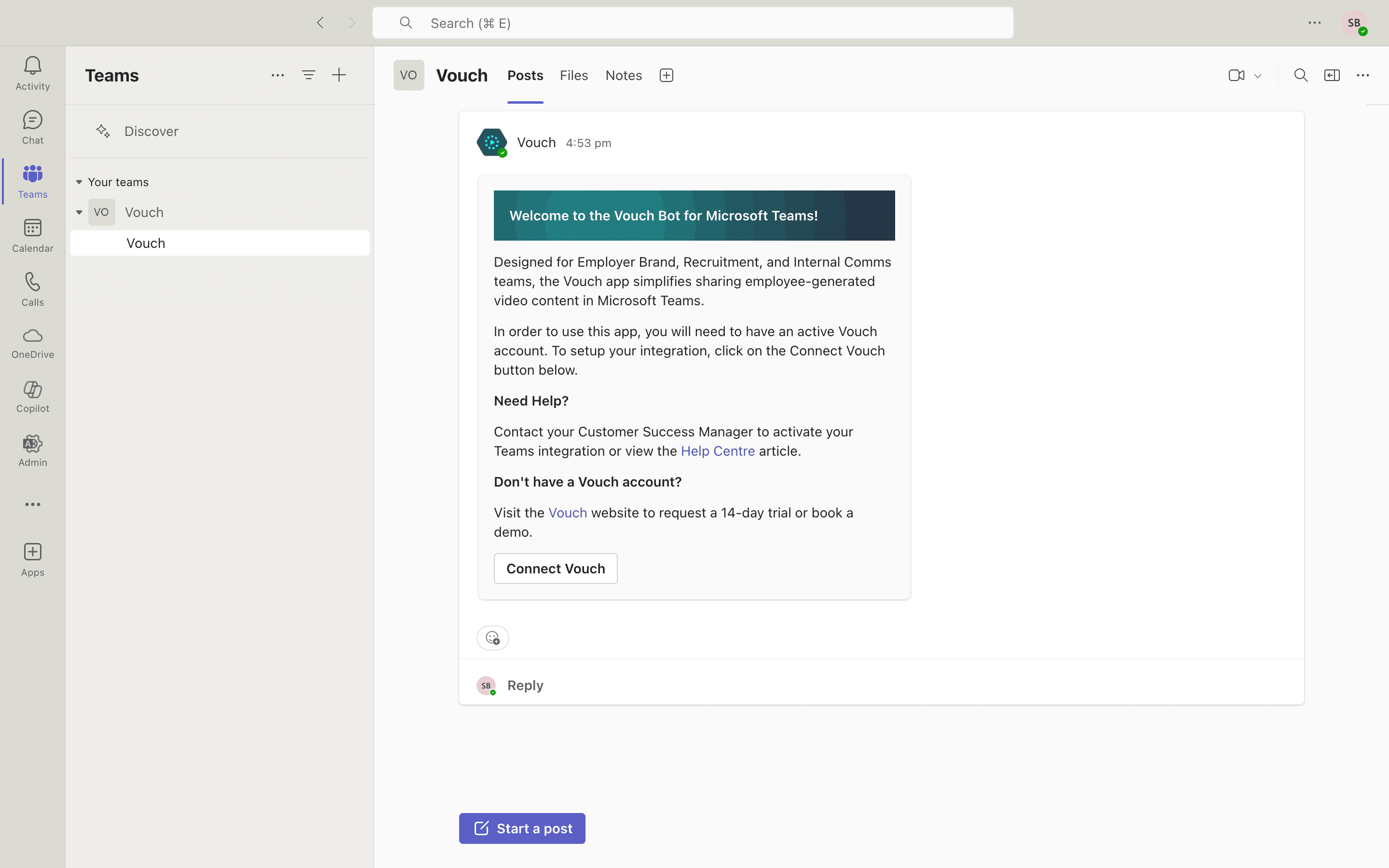The width and height of the screenshot is (1389, 868).
Task: Click the filter teams icon
Action: click(309, 75)
